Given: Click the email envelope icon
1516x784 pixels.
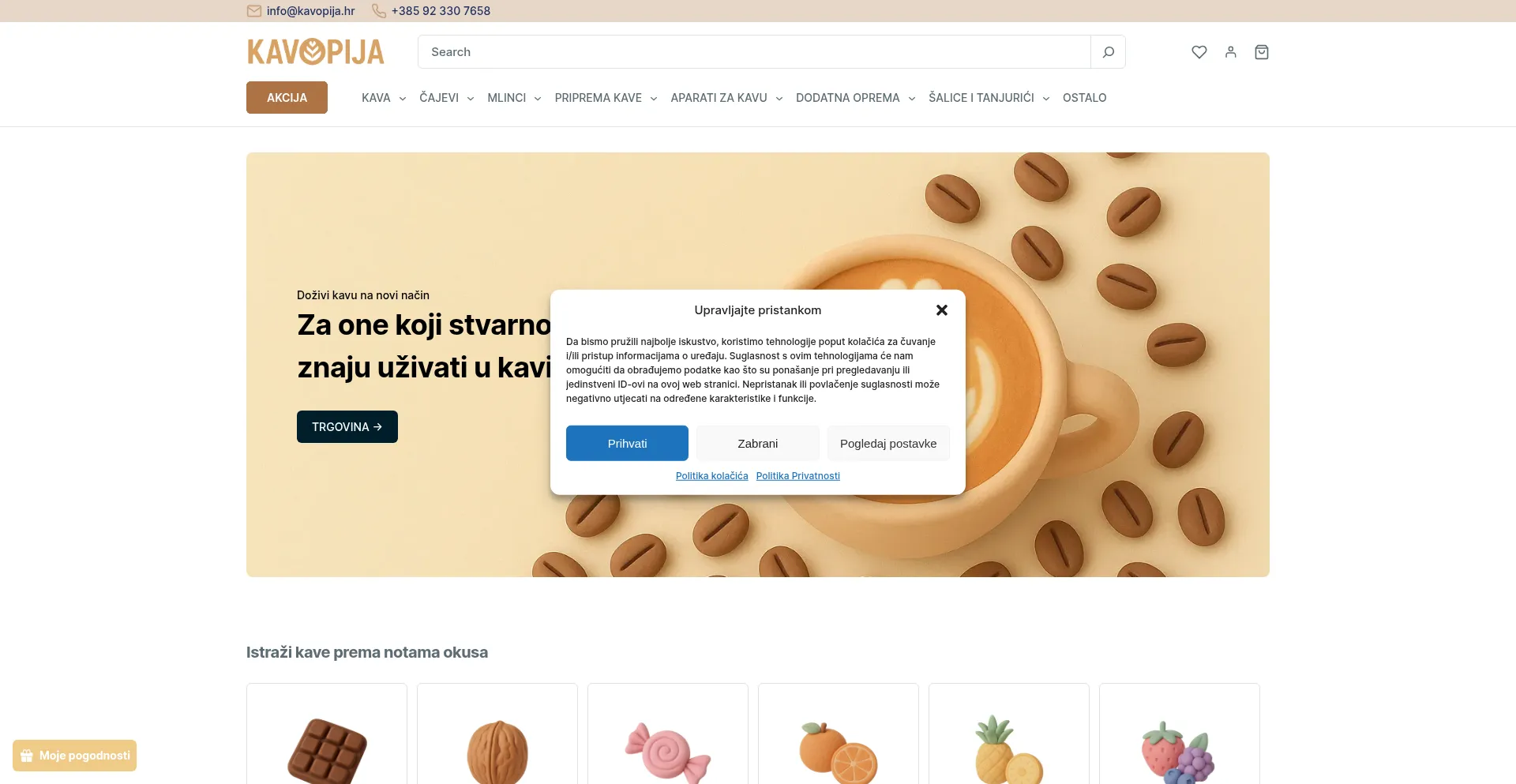Looking at the screenshot, I should click(254, 11).
